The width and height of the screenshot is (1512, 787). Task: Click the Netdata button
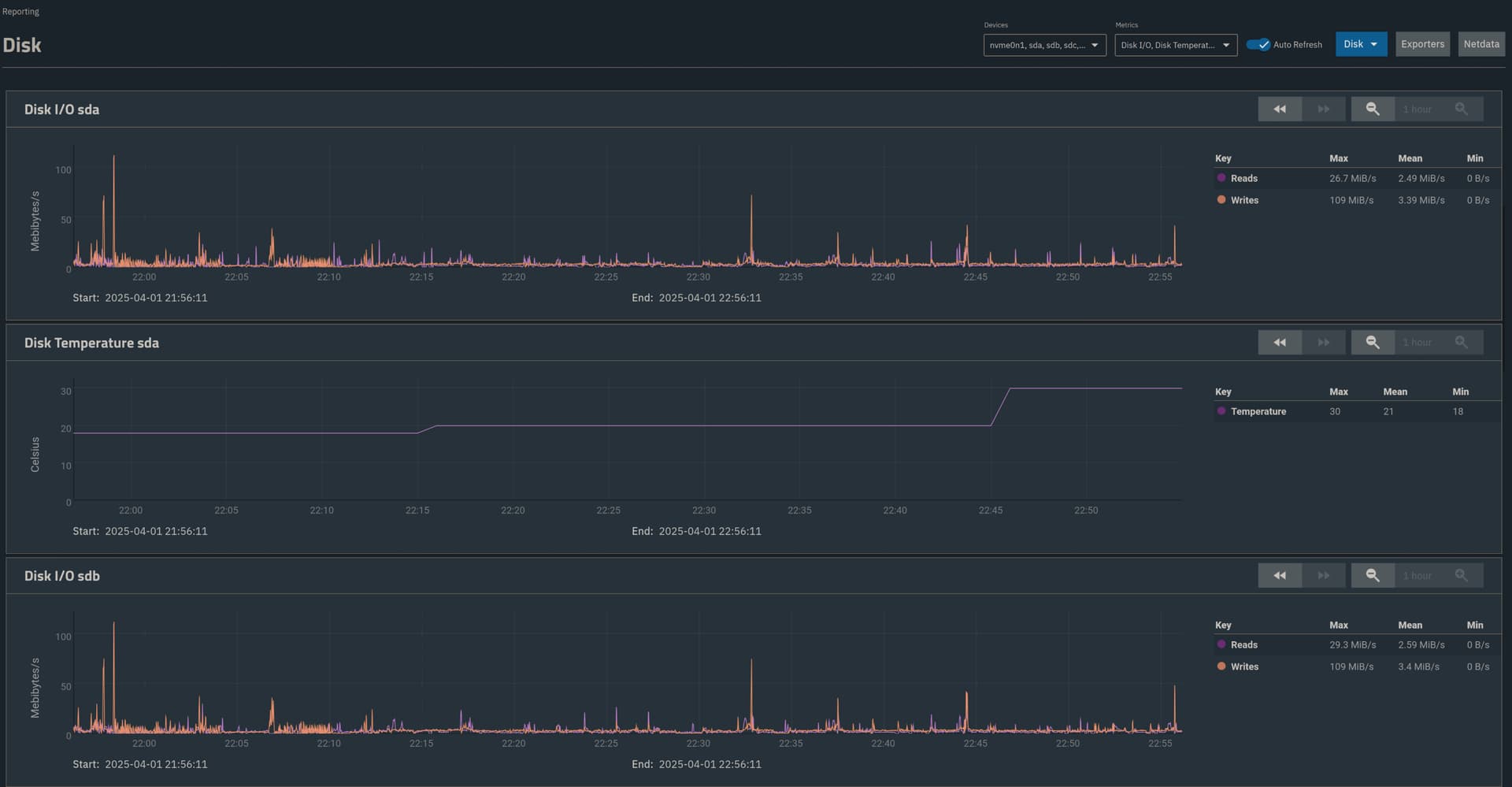(1480, 45)
